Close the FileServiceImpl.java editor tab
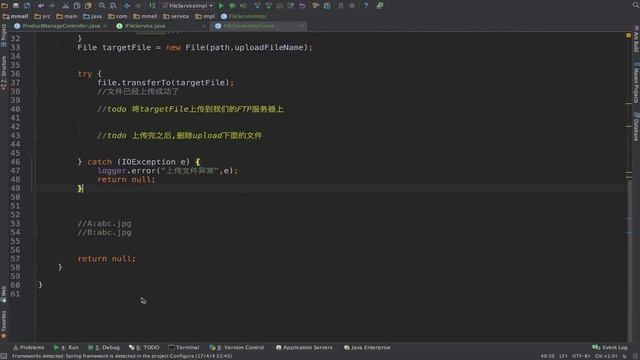The height and width of the screenshot is (360, 640). tap(302, 26)
